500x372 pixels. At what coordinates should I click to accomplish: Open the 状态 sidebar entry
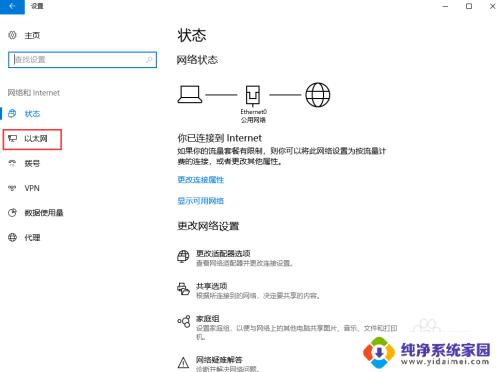32,114
